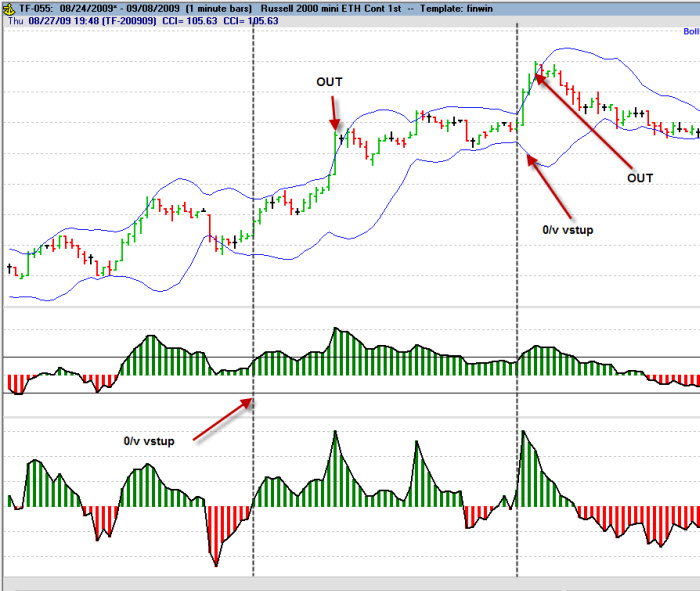The image size is (700, 591).
Task: Click the yellow chart window icon in title bar
Action: click(8, 8)
